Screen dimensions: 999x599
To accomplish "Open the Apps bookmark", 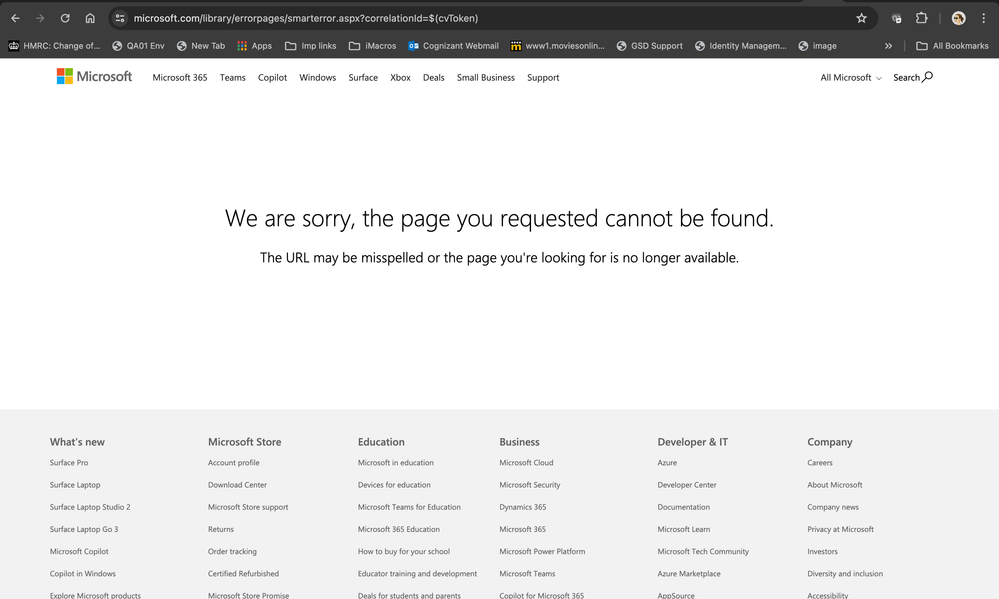I will point(254,45).
